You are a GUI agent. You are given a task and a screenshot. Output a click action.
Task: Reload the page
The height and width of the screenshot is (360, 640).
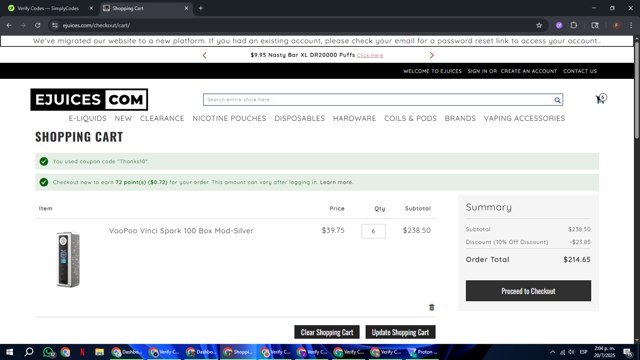[38, 25]
